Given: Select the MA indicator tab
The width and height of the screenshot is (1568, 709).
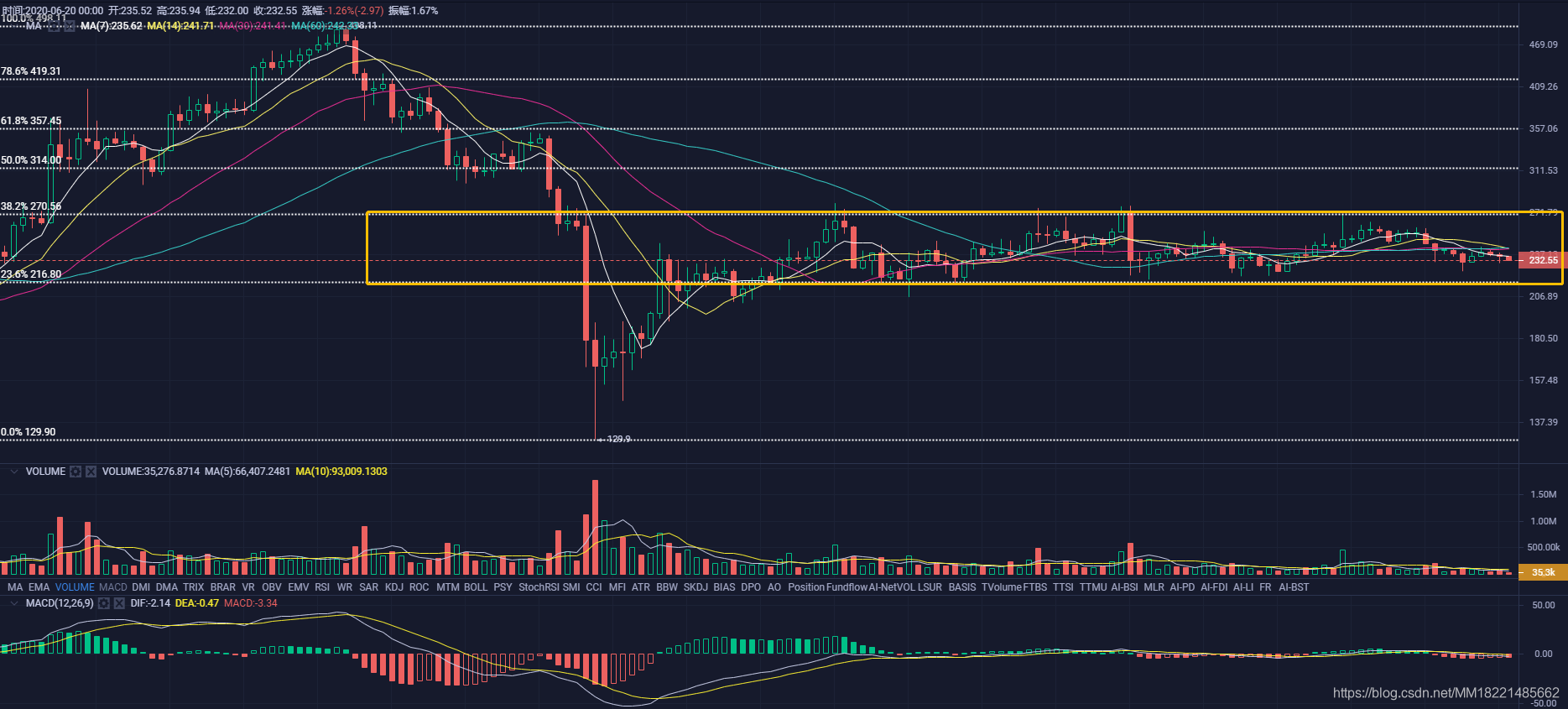Looking at the screenshot, I should 15,587.
